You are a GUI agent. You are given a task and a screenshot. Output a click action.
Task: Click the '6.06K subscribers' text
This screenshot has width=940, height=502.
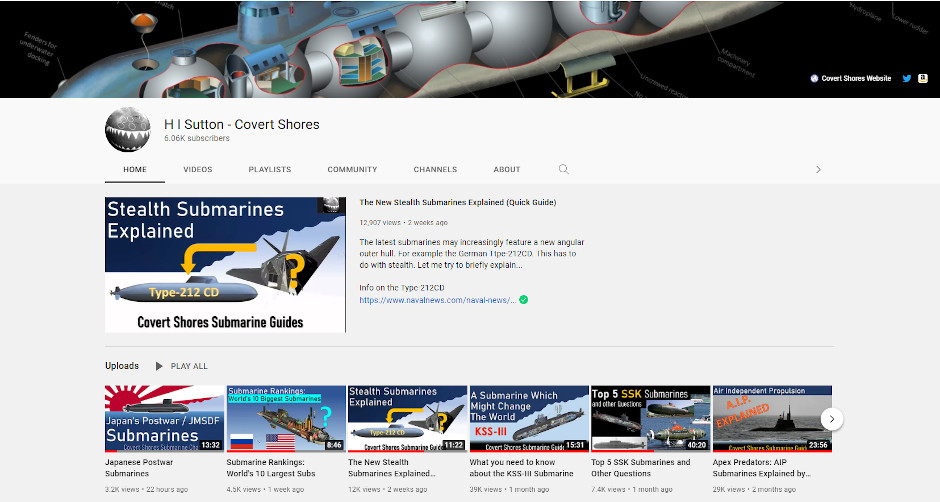[197, 139]
